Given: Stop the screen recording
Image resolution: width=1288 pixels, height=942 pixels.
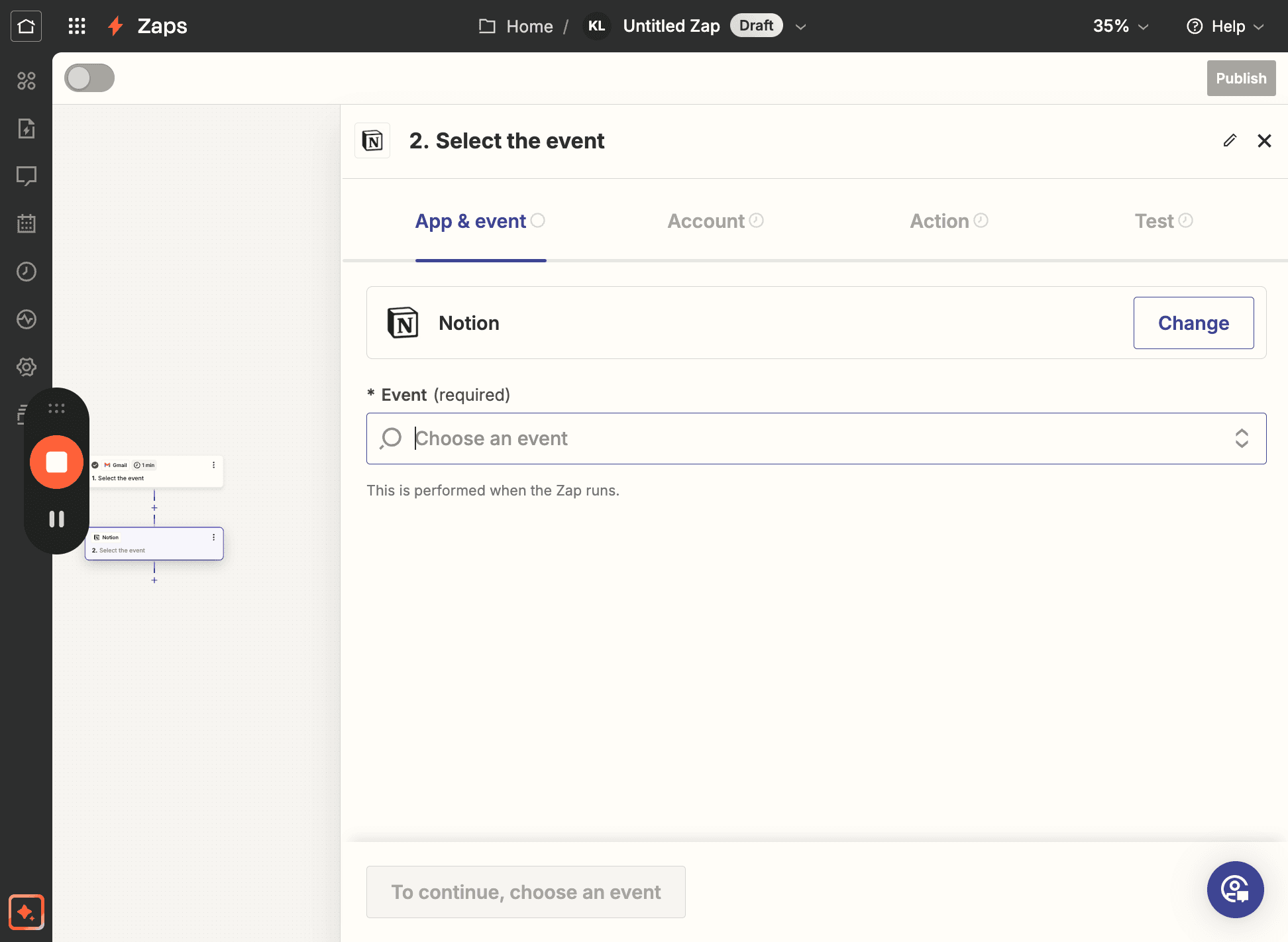Looking at the screenshot, I should 56,462.
